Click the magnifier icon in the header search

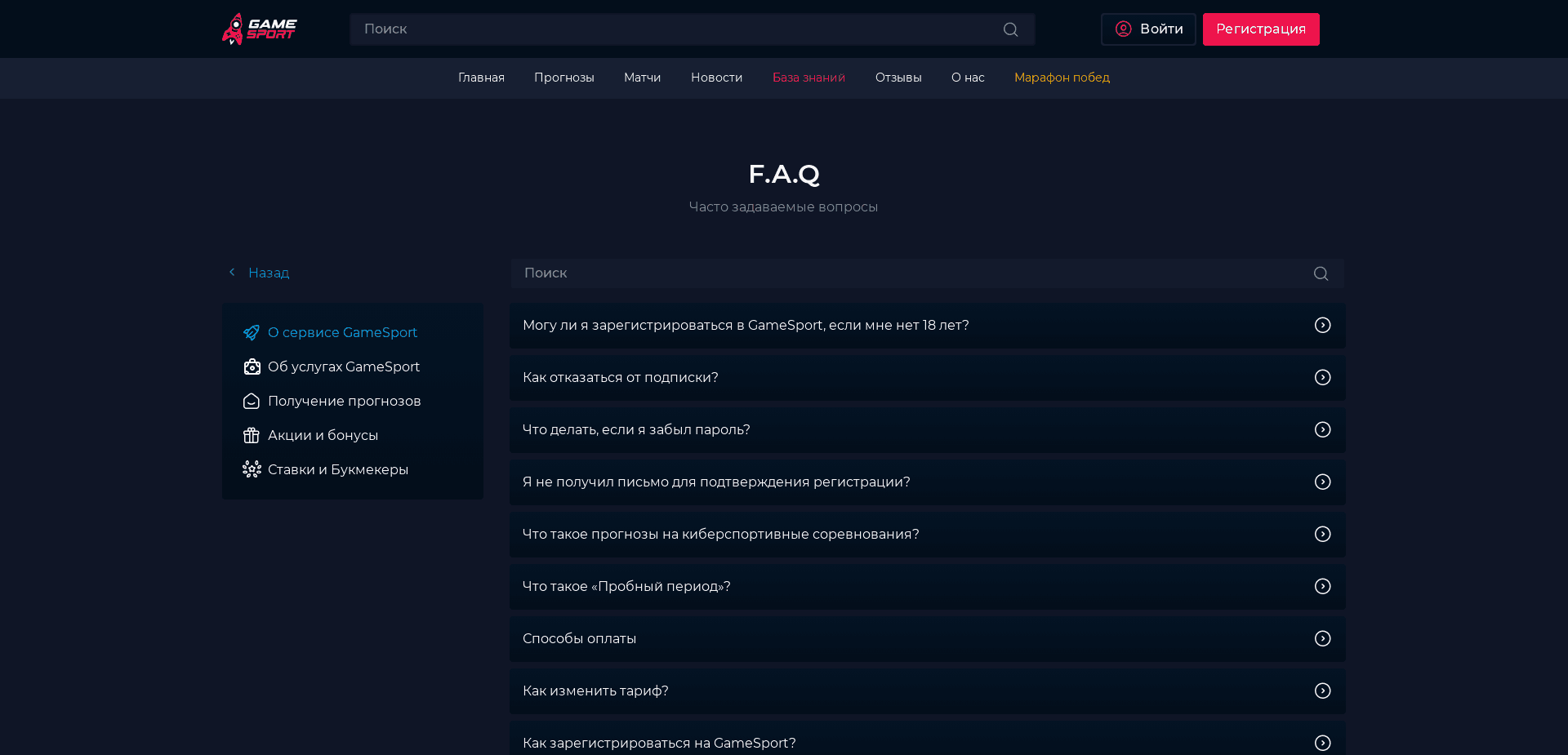(1010, 29)
